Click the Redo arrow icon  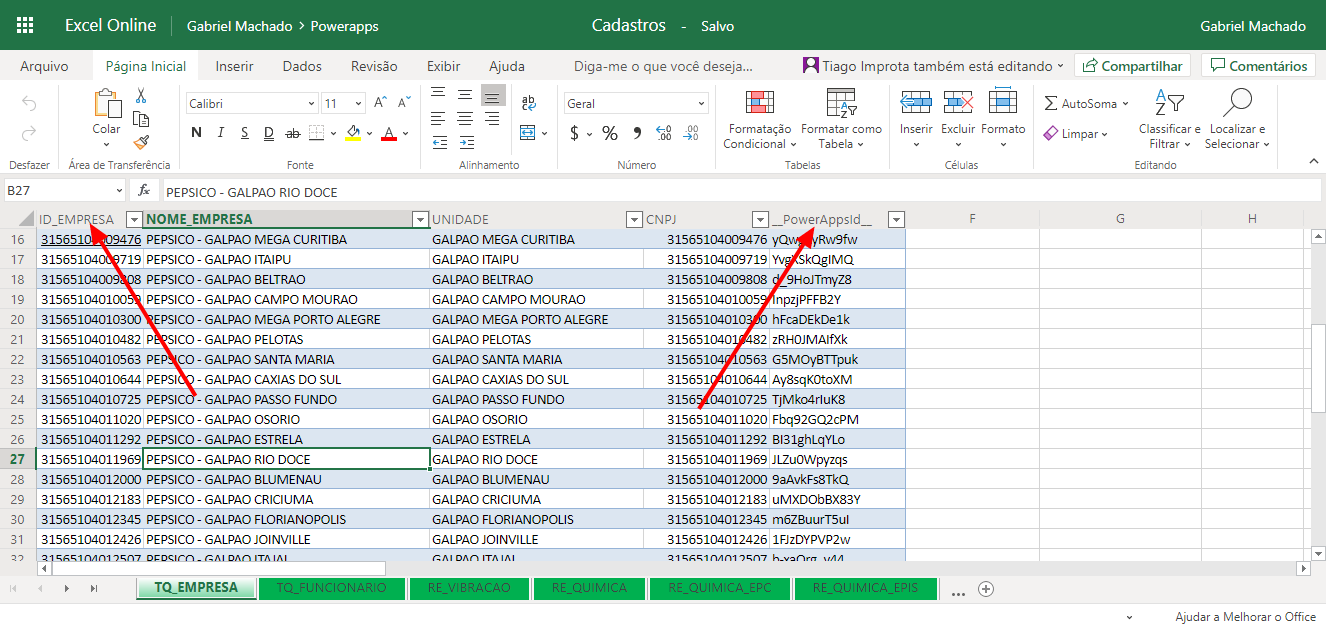click(x=29, y=133)
